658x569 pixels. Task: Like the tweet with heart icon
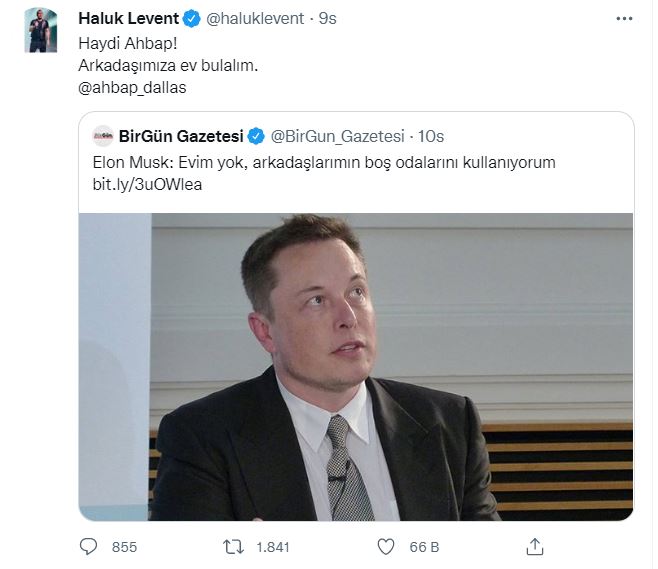385,547
